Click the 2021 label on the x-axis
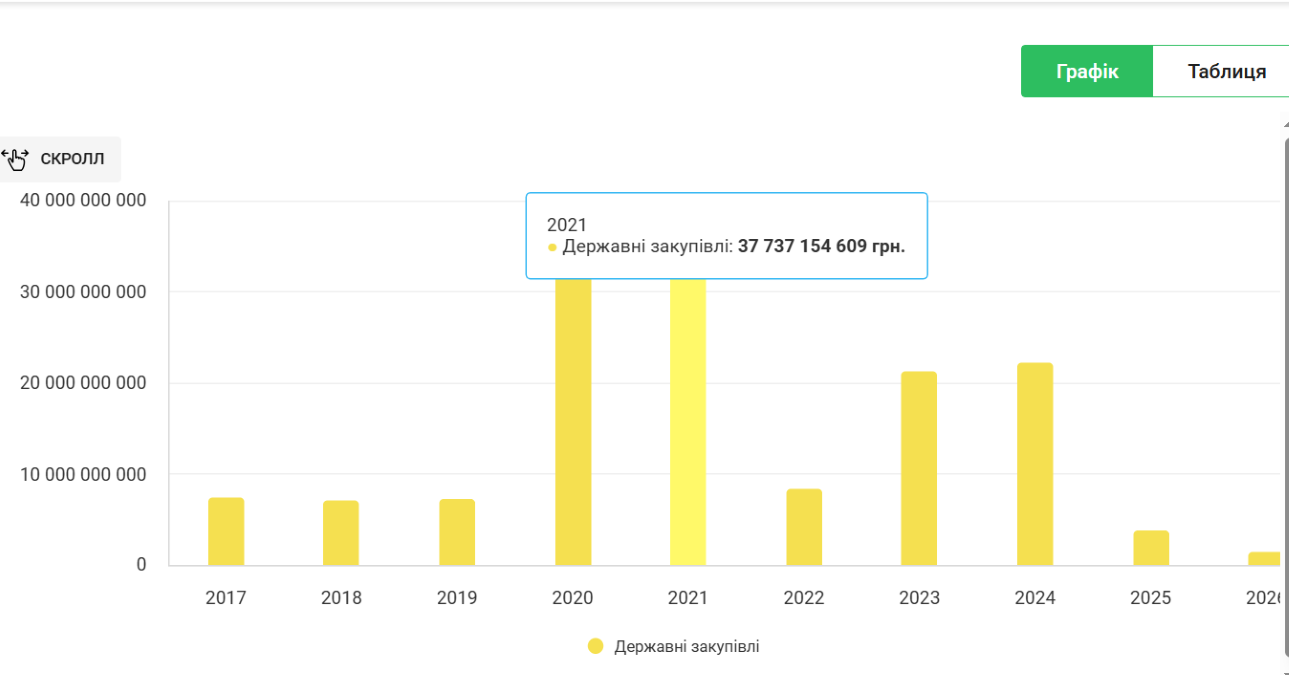1289x675 pixels. pos(688,598)
